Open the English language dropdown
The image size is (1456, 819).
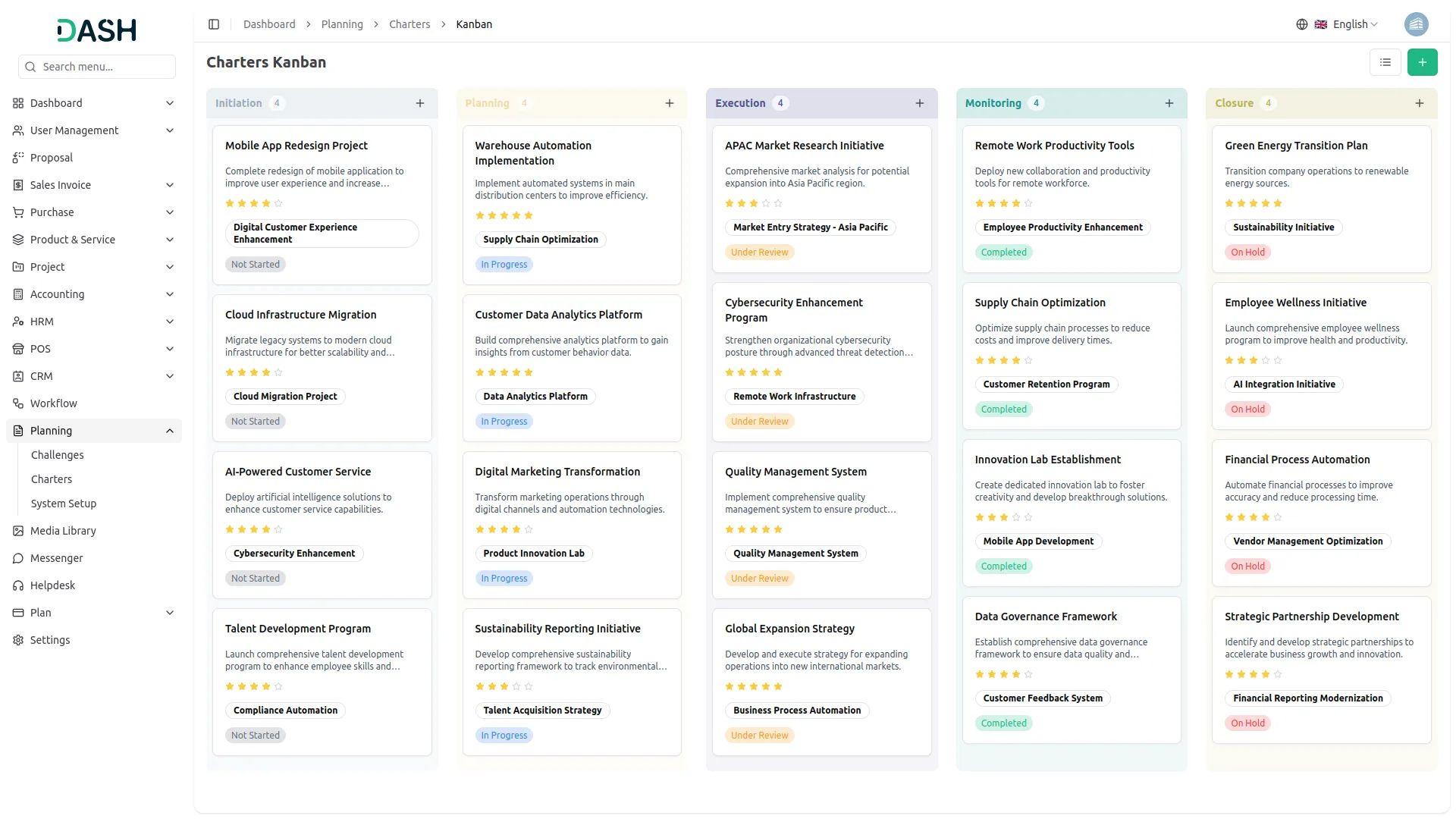click(1354, 24)
